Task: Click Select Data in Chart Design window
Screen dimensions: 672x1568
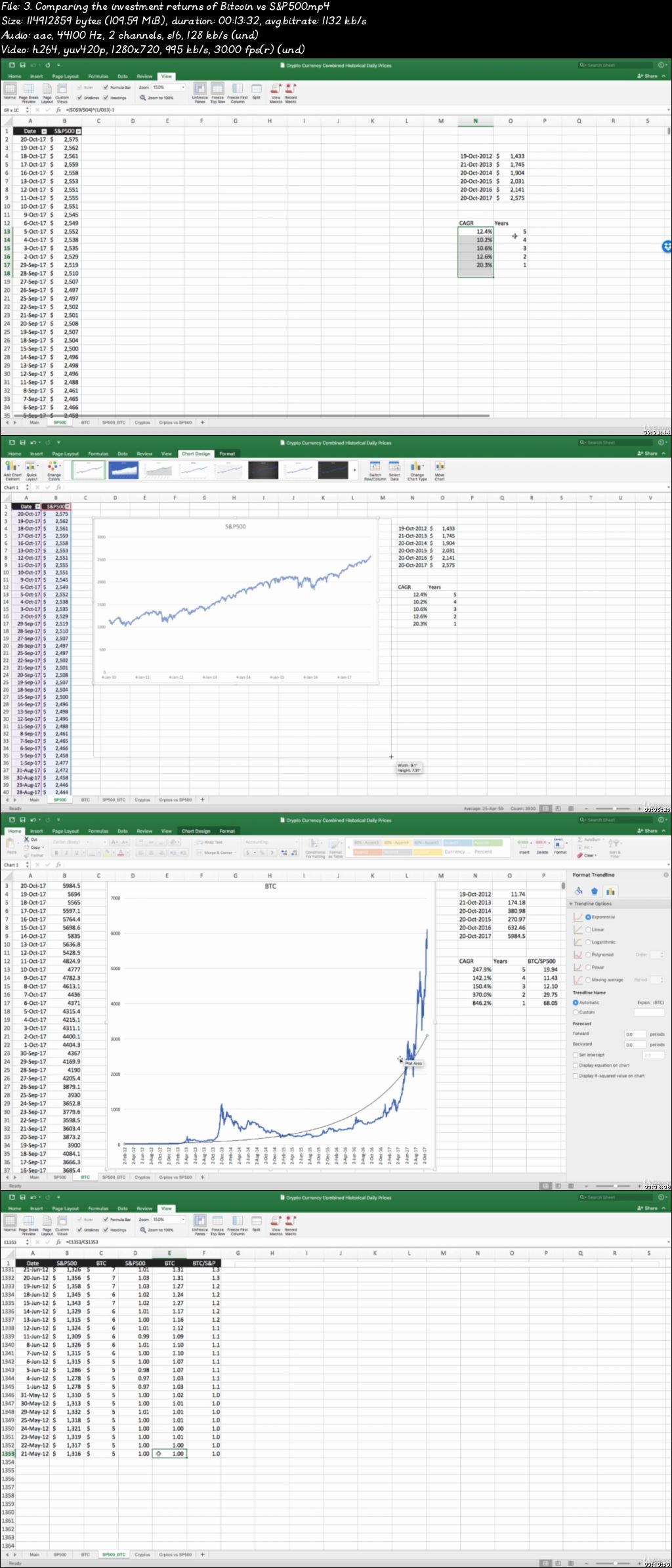Action: click(x=394, y=470)
